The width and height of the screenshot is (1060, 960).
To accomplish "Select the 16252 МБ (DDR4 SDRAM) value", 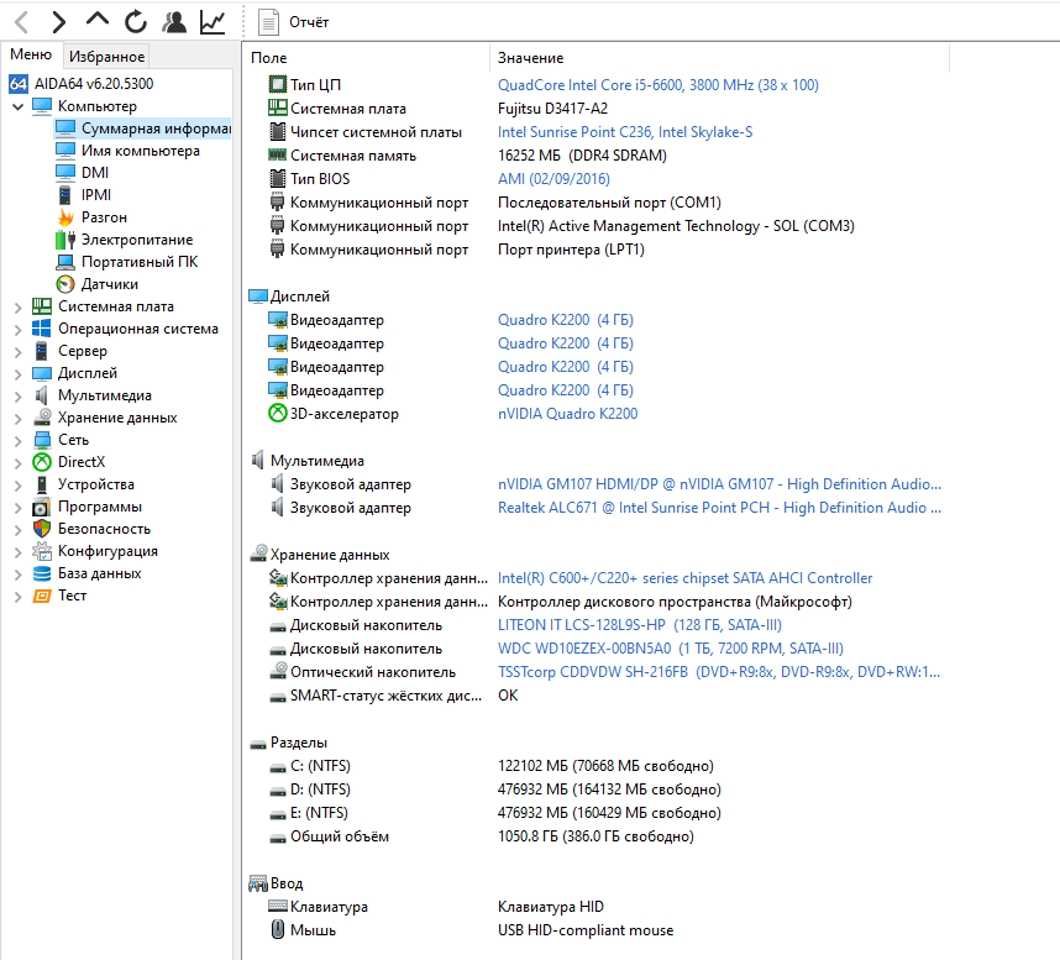I will tap(582, 155).
